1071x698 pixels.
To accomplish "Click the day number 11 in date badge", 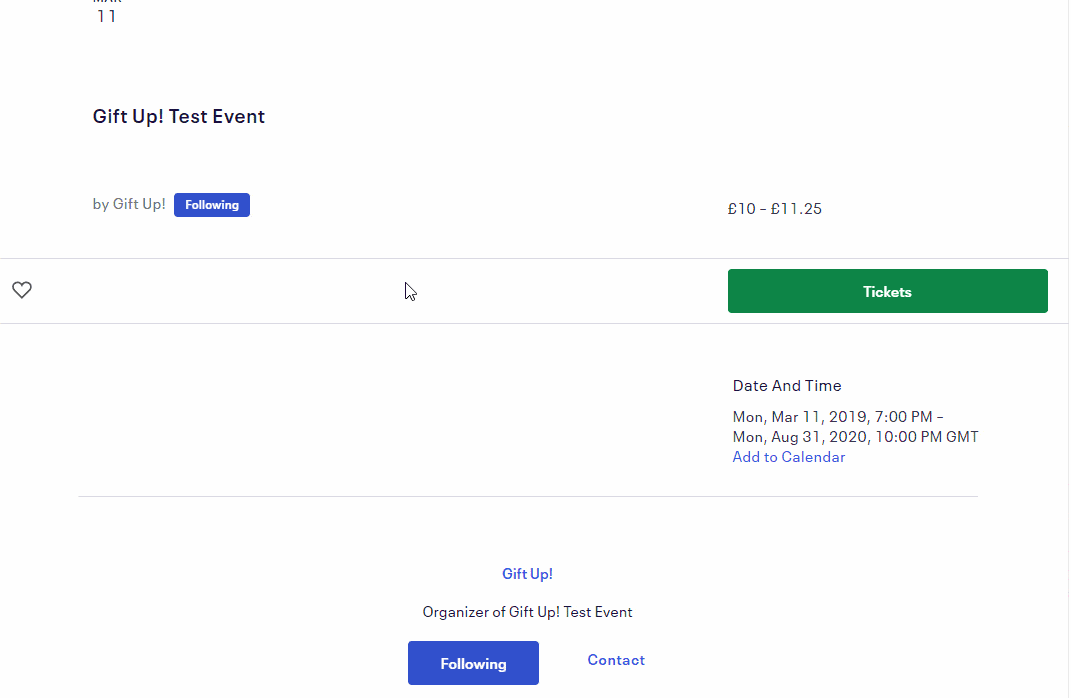I will pos(107,16).
